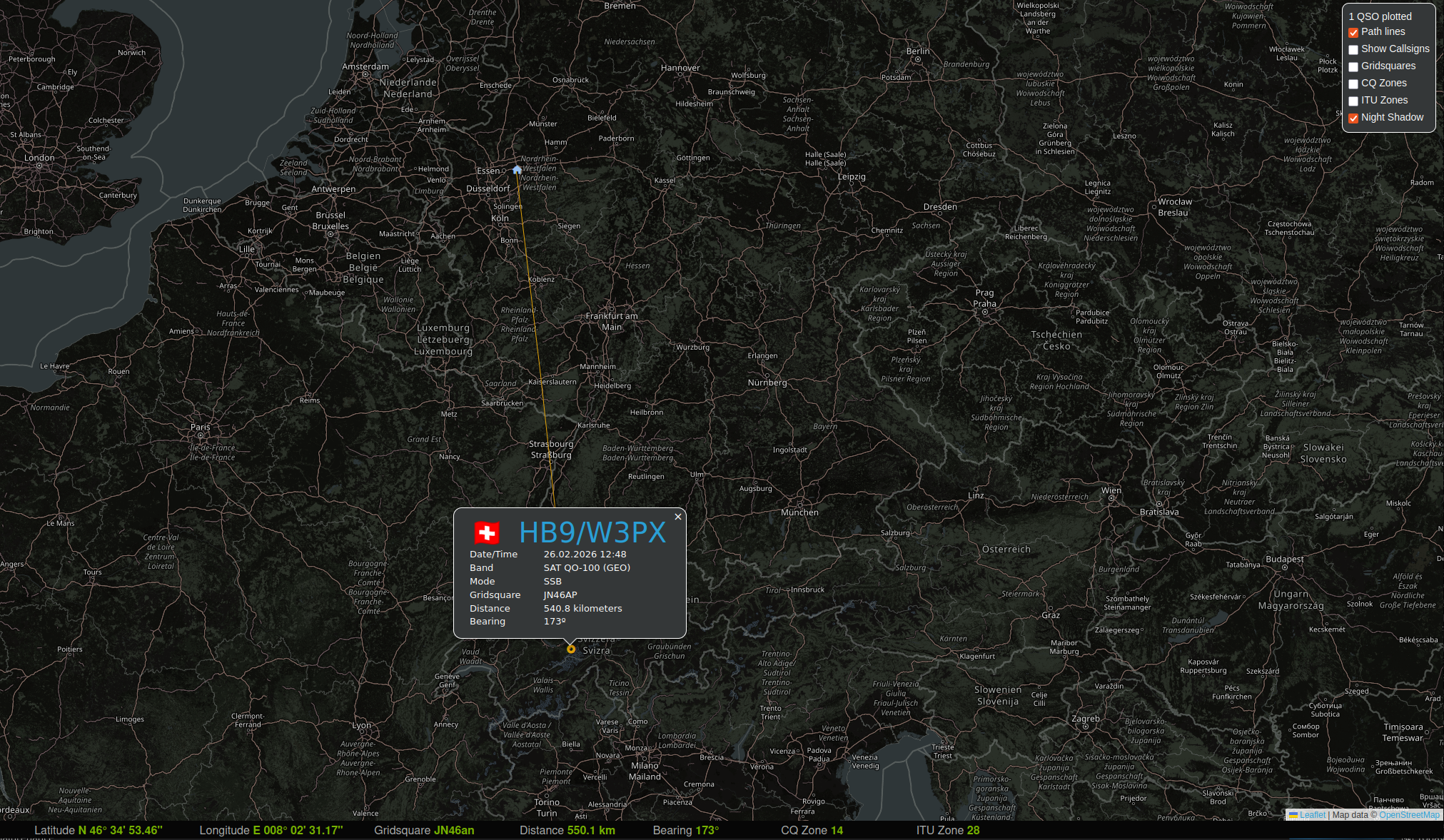
Task: Click the Gridsquare JN46an status readout
Action: click(424, 830)
